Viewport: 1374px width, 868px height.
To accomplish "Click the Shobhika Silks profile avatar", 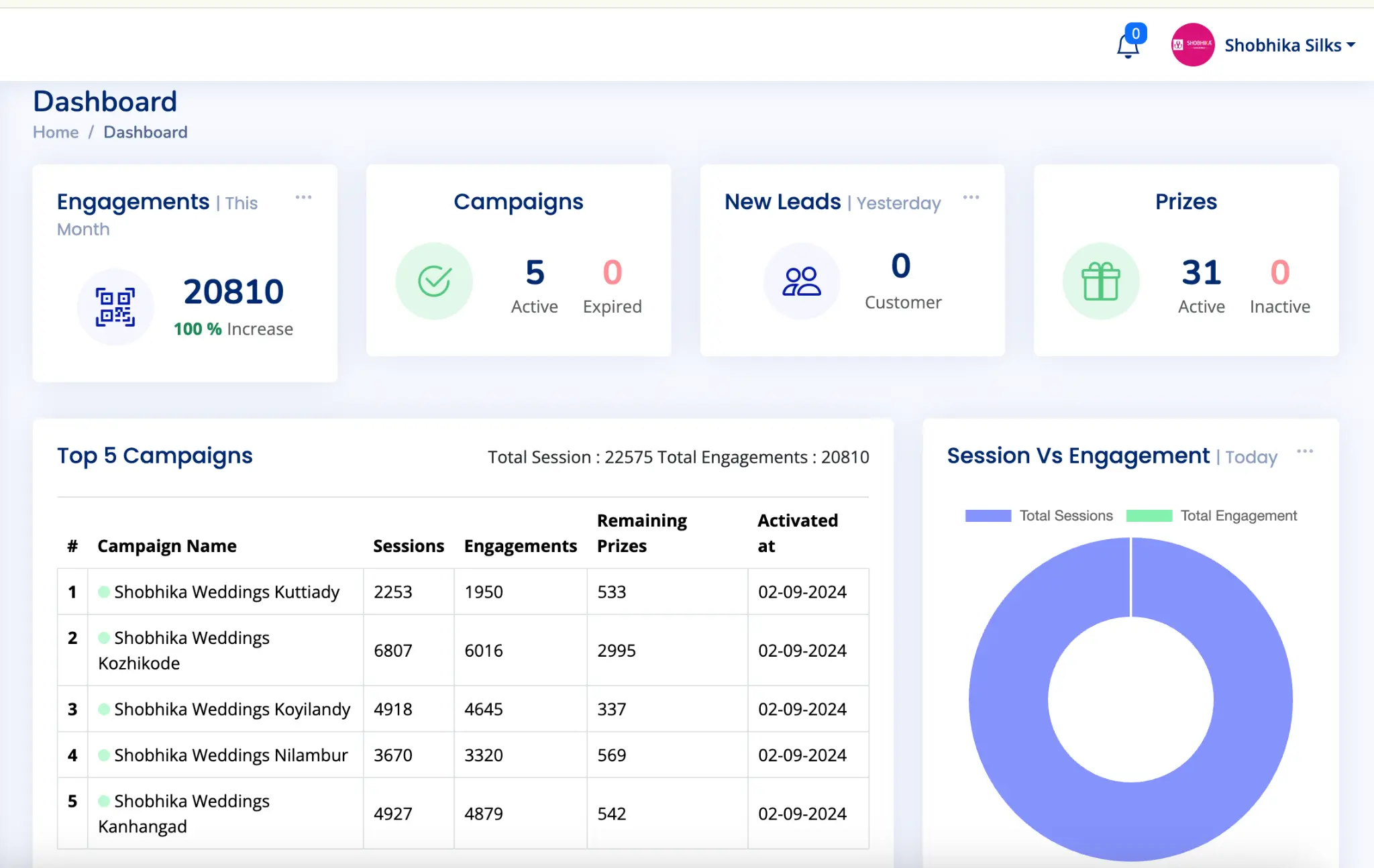I will [x=1192, y=45].
